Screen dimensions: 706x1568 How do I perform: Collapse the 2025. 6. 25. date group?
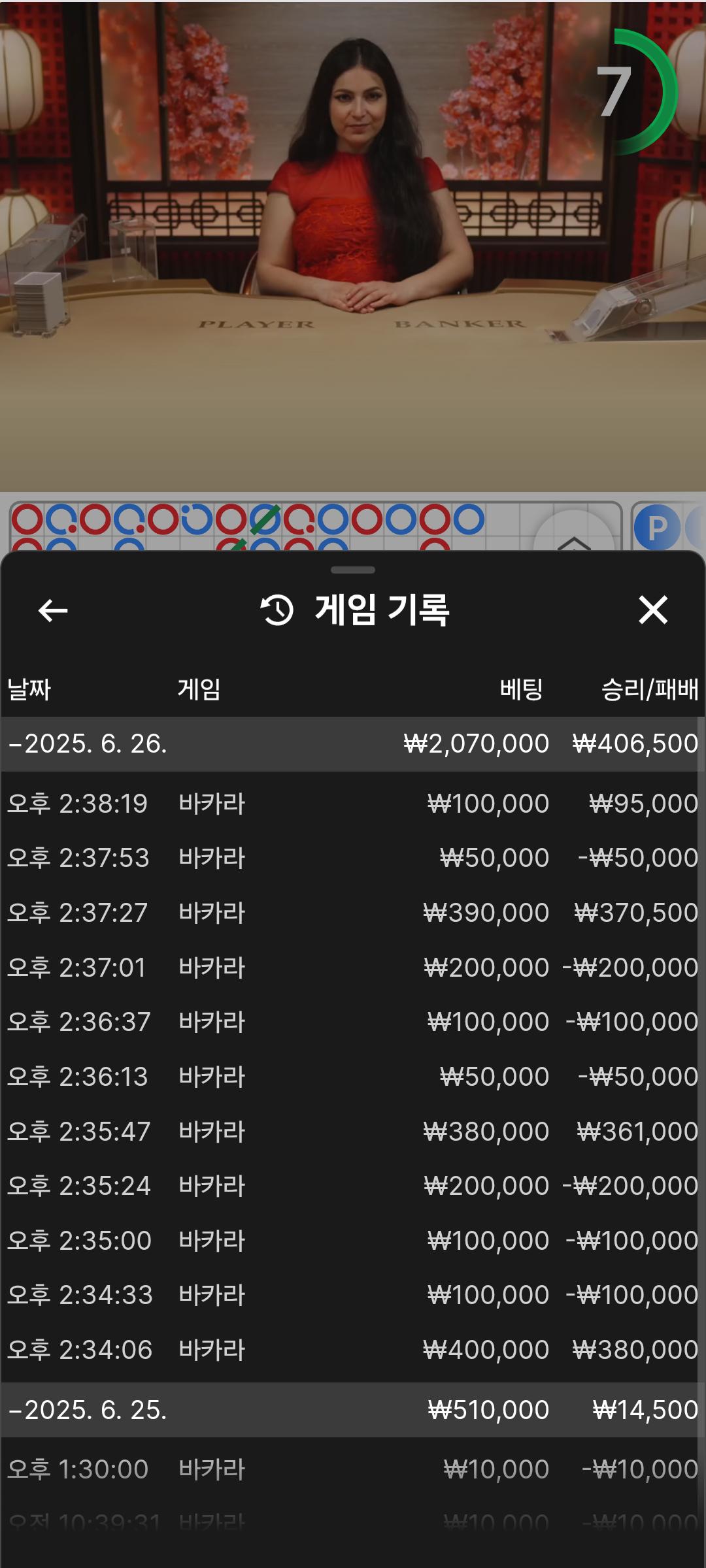click(88, 1410)
